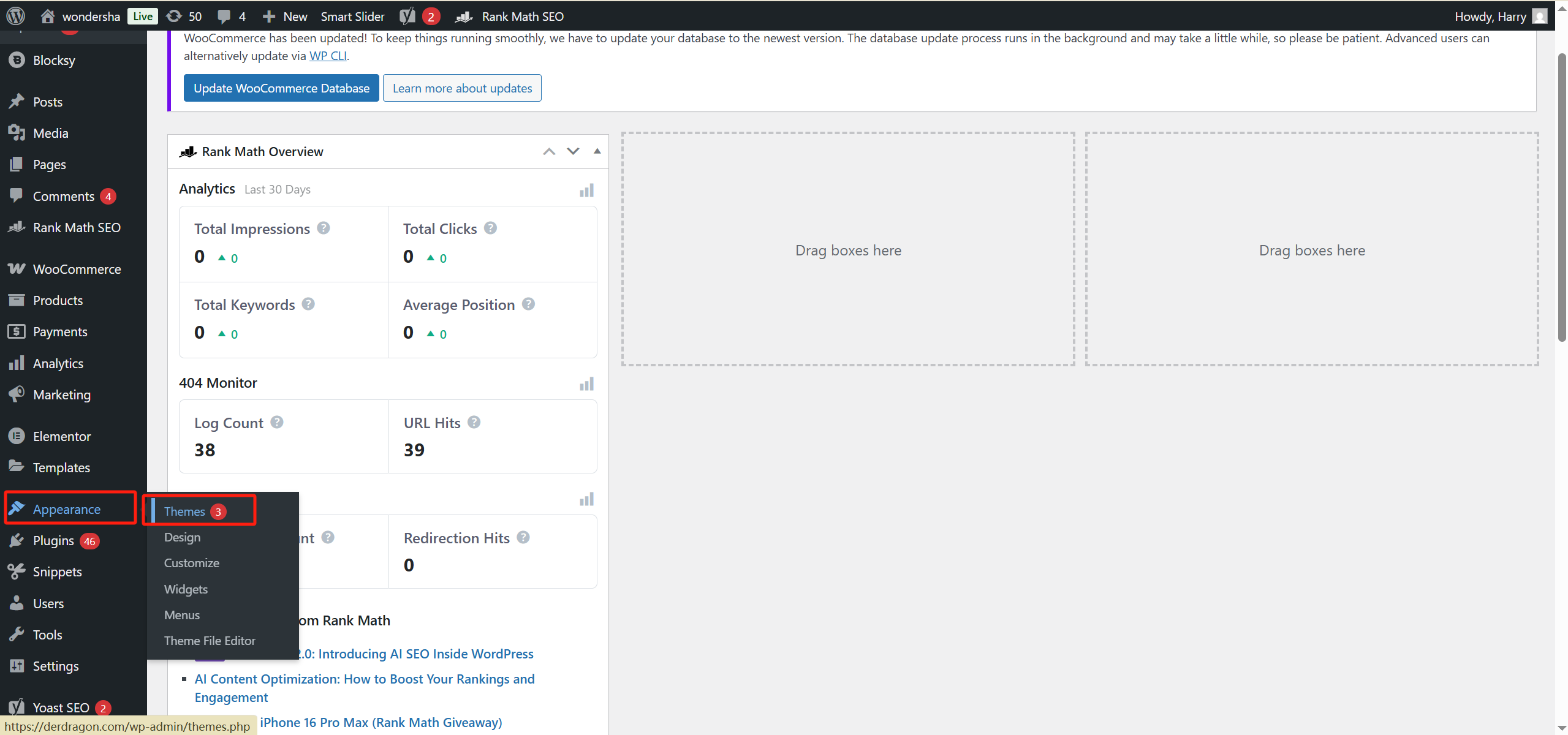1568x735 pixels.
Task: Click the page vertical scrollbar thumb
Action: click(1562, 196)
